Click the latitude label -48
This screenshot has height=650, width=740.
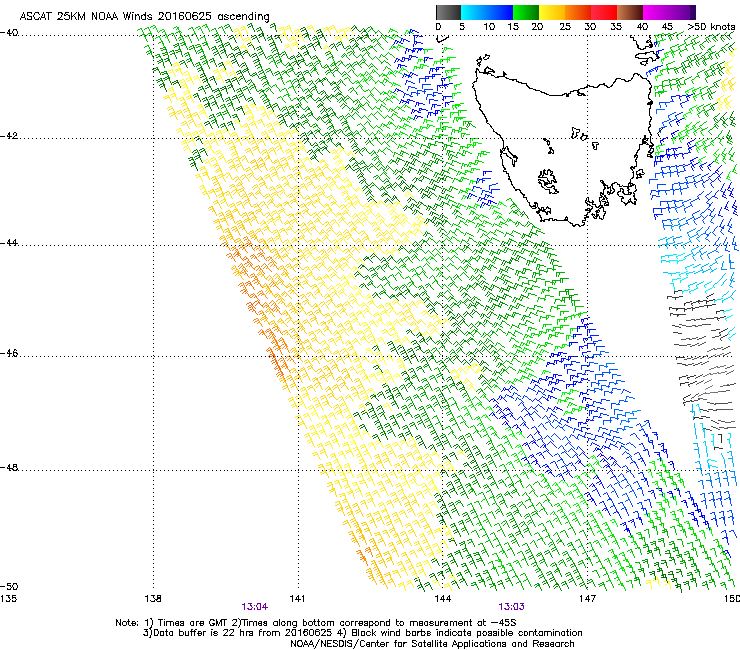tap(9, 467)
